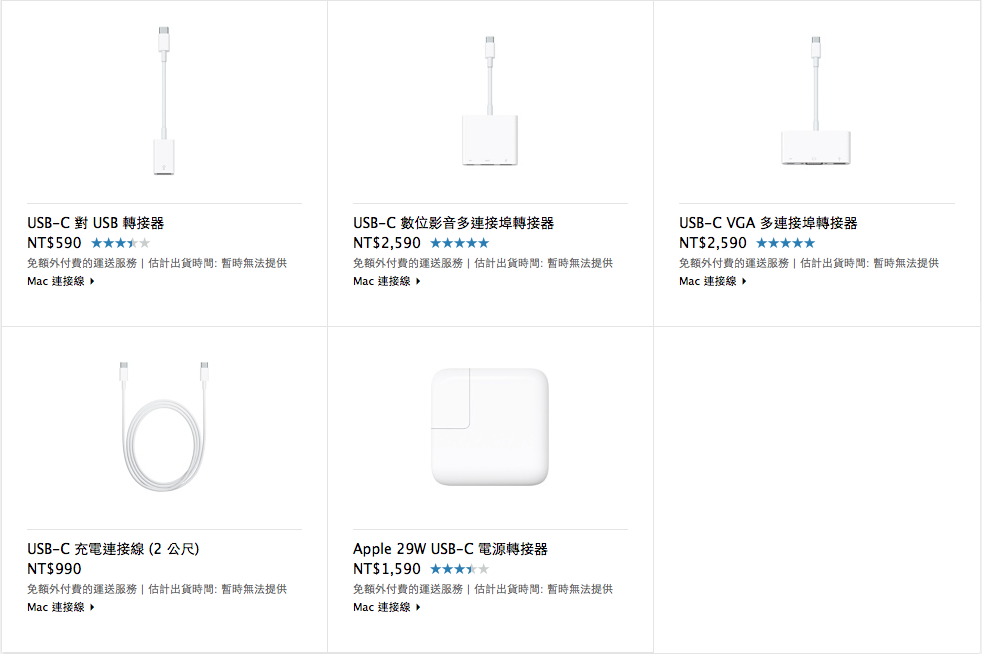Image resolution: width=982 pixels, height=654 pixels.
Task: Expand Mac 連接線 under USB-C 對 USB 轉接器
Action: [60, 282]
